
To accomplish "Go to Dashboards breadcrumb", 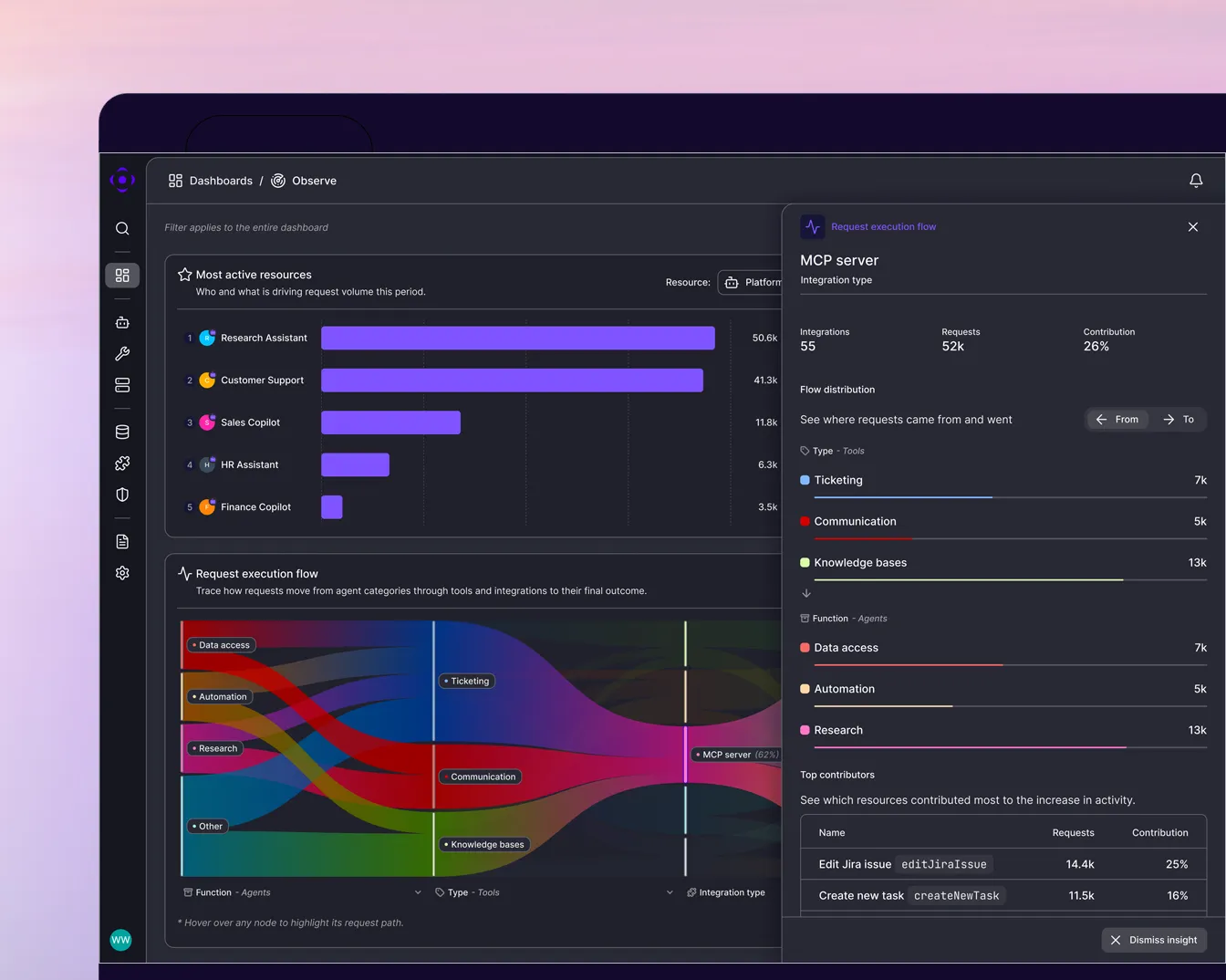I will [x=221, y=181].
